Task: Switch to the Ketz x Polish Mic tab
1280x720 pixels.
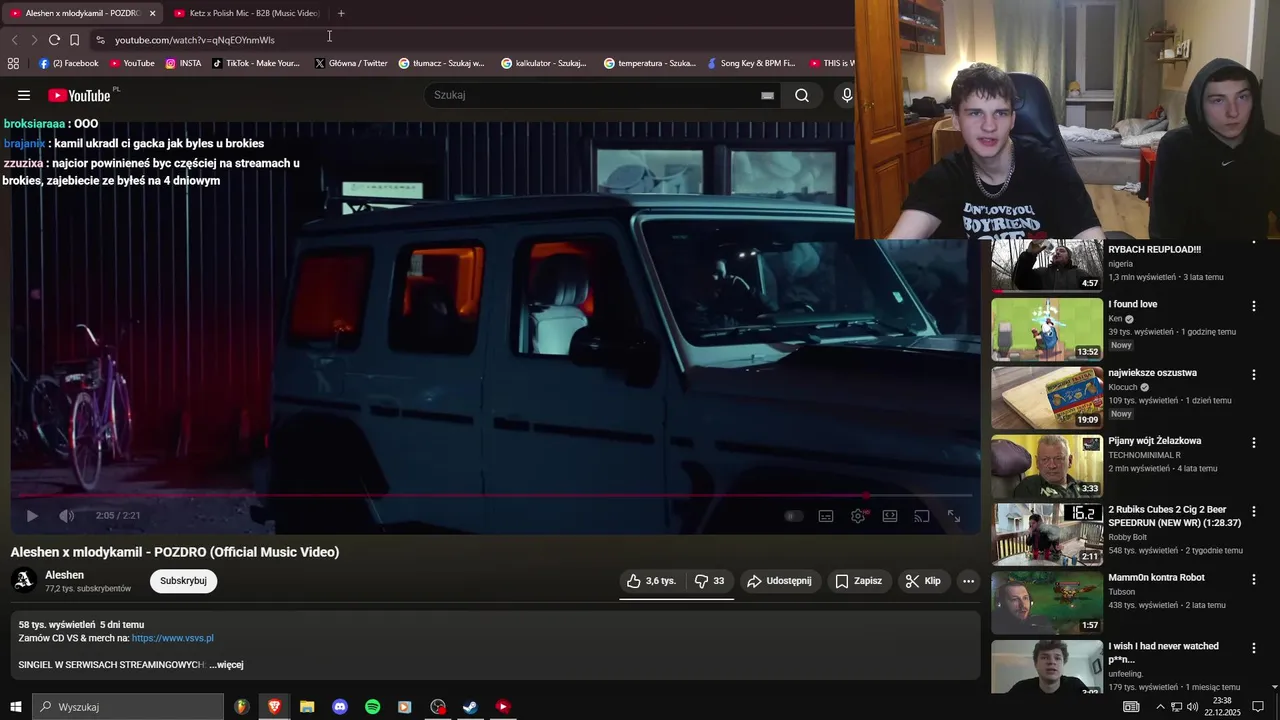Action: (x=246, y=13)
